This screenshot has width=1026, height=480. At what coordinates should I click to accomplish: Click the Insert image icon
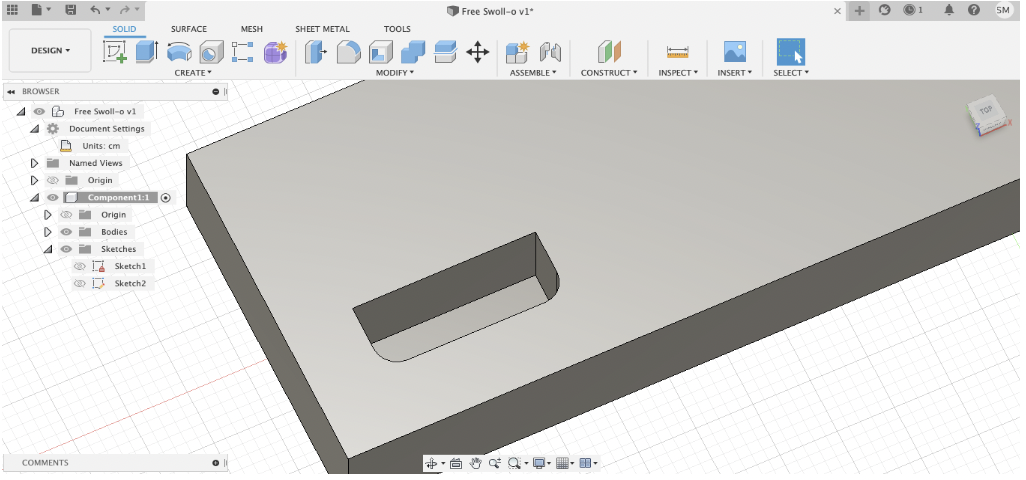tap(735, 52)
